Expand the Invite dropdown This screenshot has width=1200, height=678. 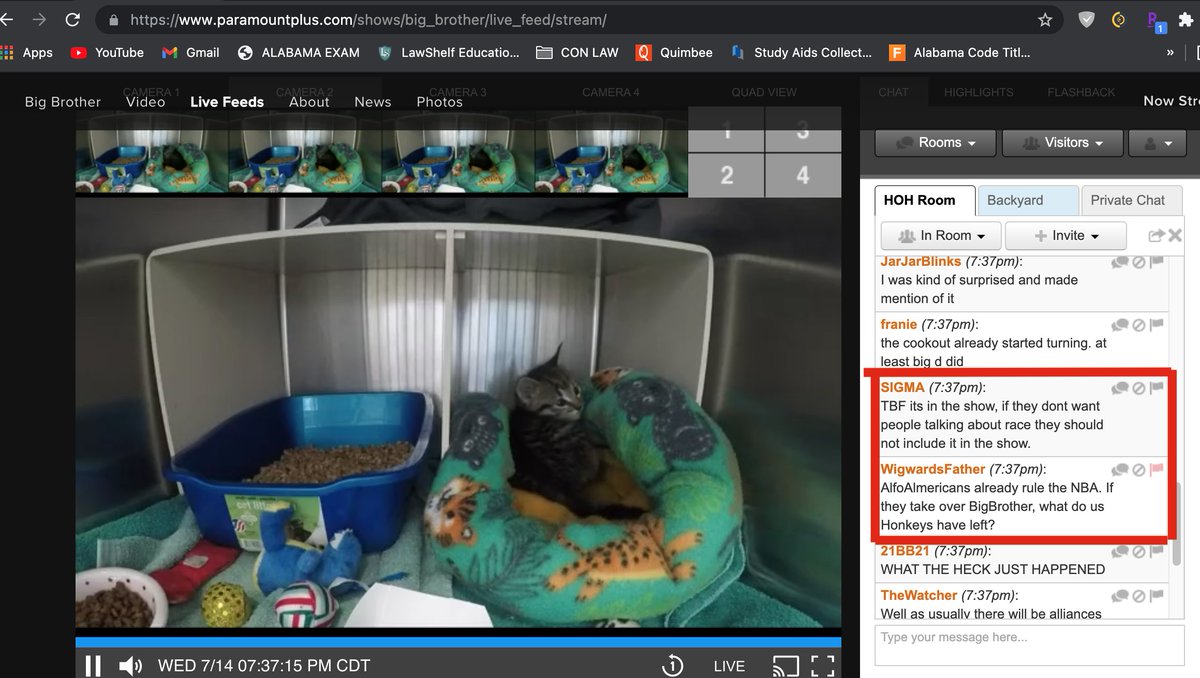tap(1066, 236)
